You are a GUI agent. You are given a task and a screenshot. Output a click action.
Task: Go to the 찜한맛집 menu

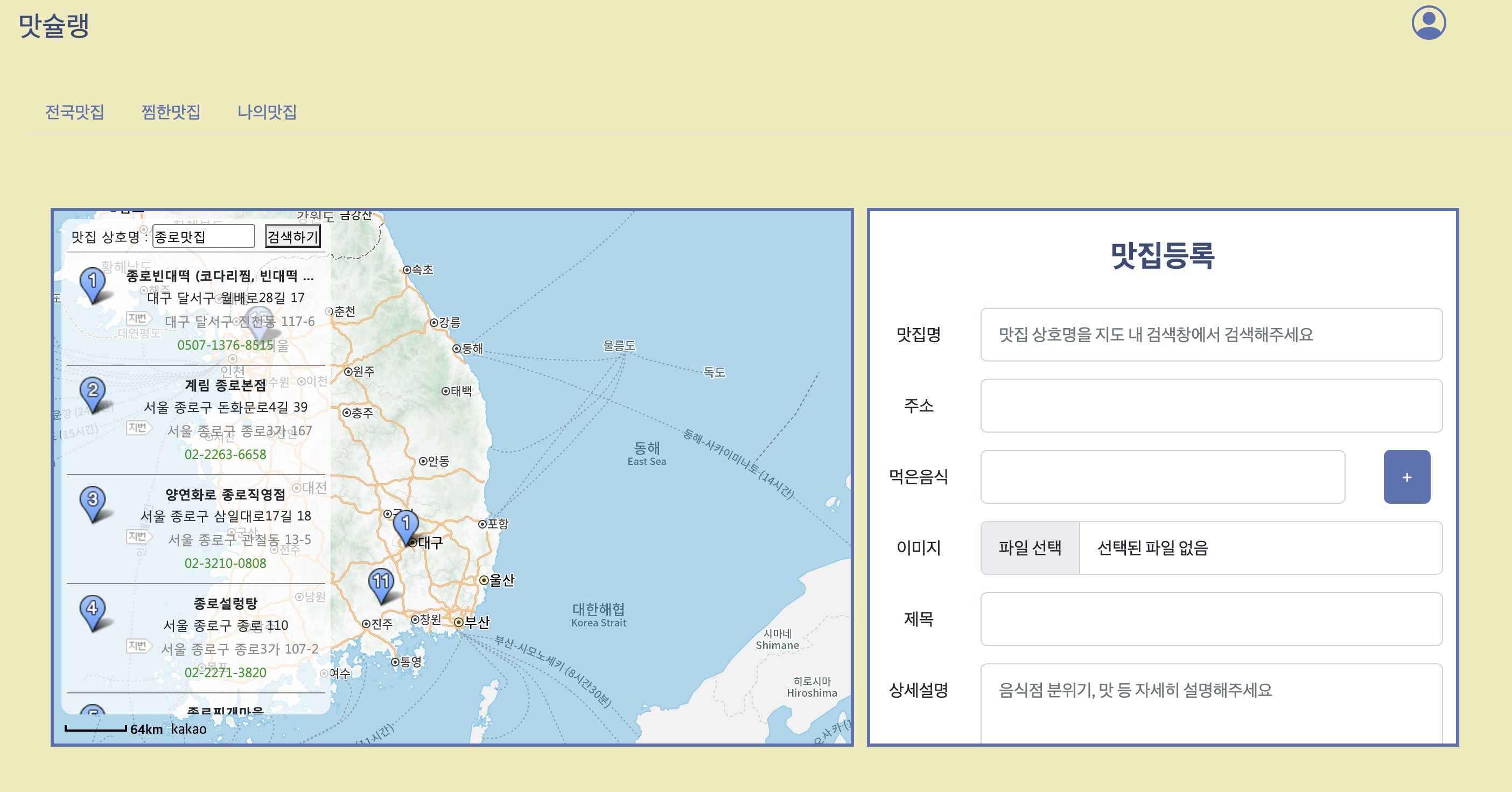pyautogui.click(x=171, y=112)
